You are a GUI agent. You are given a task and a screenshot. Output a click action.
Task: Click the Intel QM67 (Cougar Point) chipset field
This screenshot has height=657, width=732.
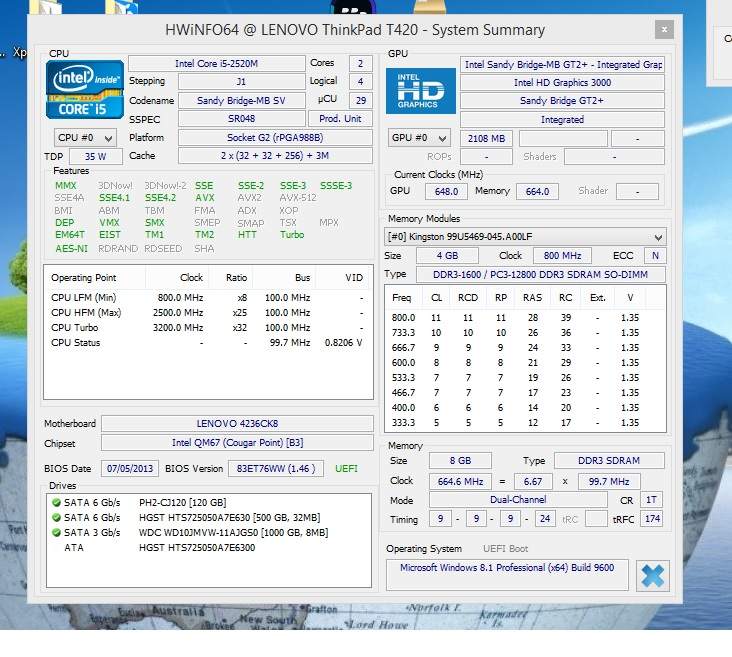(x=237, y=443)
